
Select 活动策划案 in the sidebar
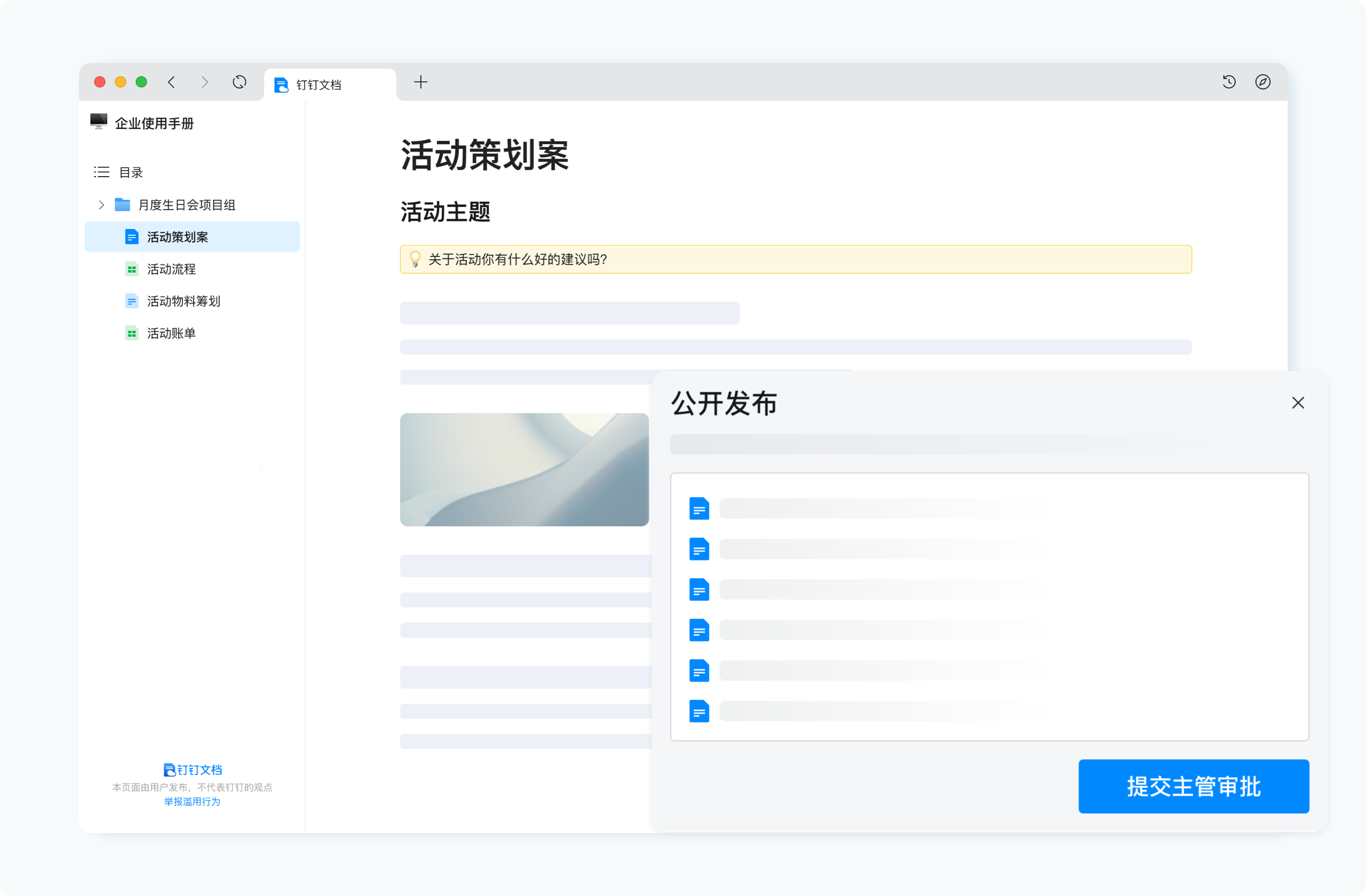[177, 236]
